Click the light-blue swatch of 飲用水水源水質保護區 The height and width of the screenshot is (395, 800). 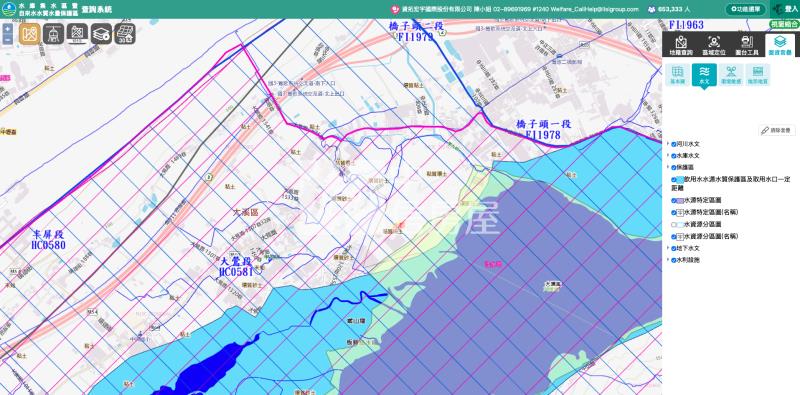pos(680,180)
